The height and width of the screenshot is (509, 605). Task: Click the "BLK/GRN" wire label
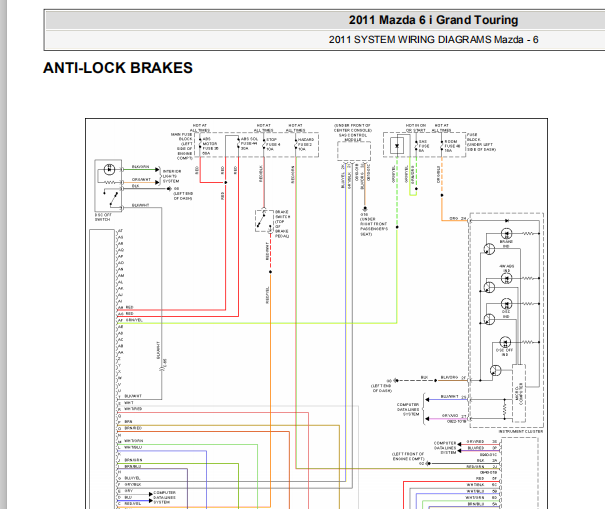[140, 167]
